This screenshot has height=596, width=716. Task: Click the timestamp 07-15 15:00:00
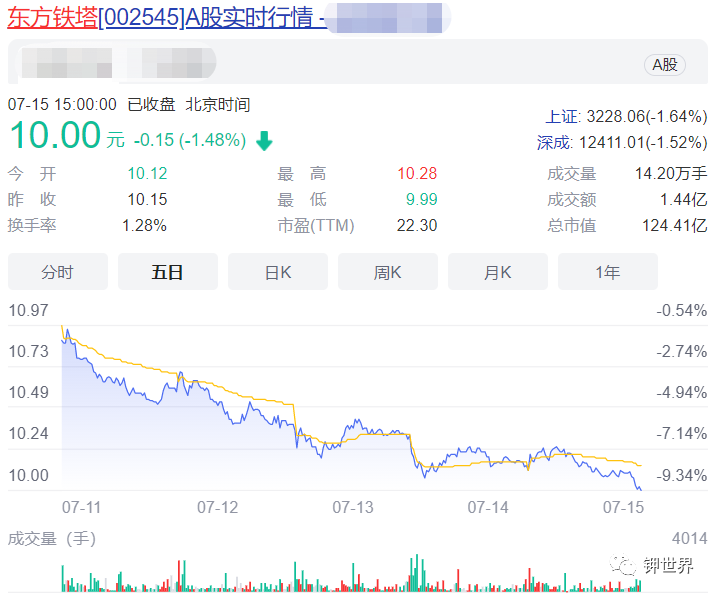(x=62, y=105)
